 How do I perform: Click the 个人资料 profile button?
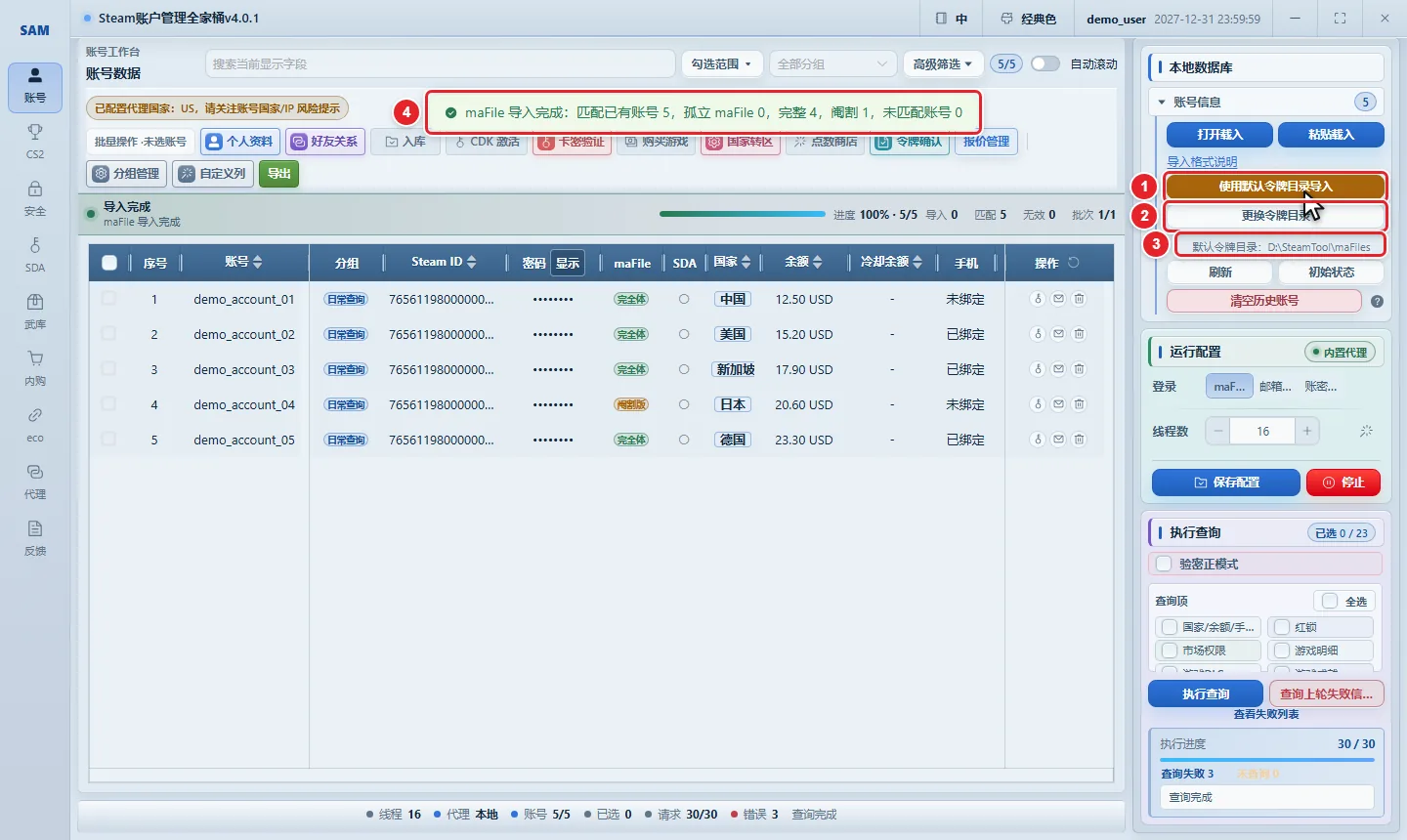240,142
